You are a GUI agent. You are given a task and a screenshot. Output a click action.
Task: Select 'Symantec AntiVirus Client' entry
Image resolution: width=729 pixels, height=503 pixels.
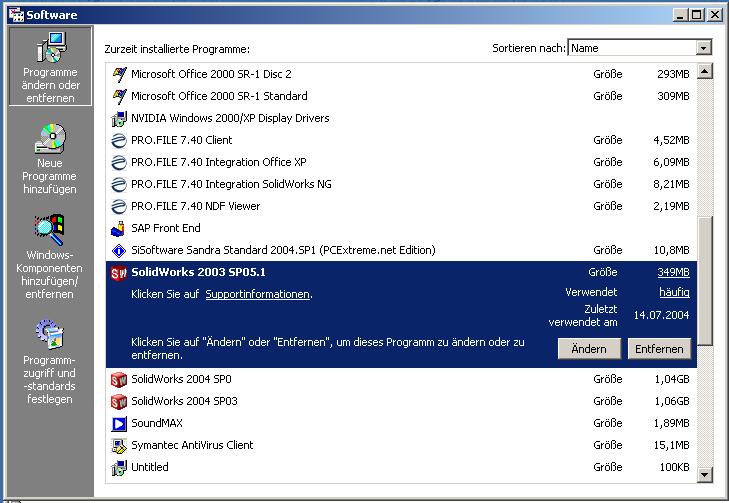[x=401, y=446]
